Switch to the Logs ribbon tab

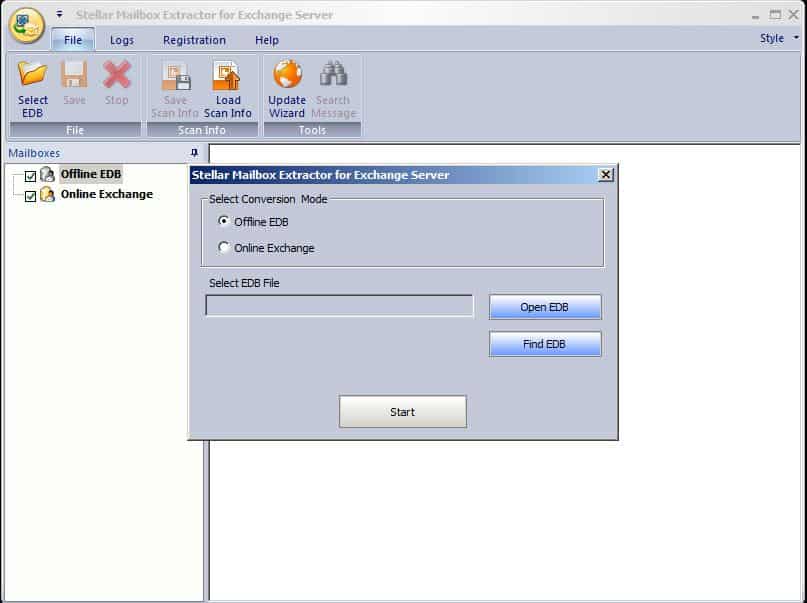pos(122,40)
